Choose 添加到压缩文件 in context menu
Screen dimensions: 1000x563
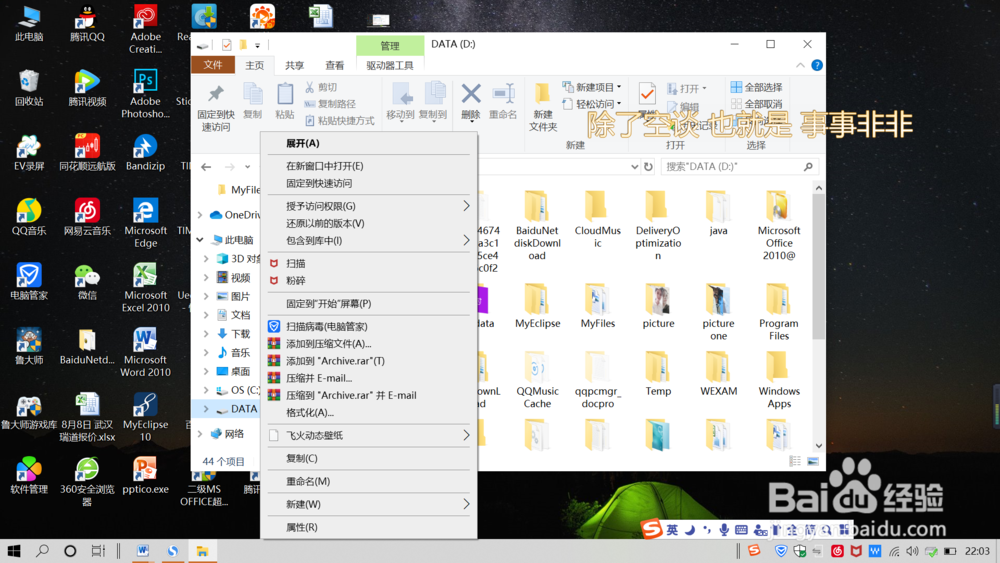[369, 344]
